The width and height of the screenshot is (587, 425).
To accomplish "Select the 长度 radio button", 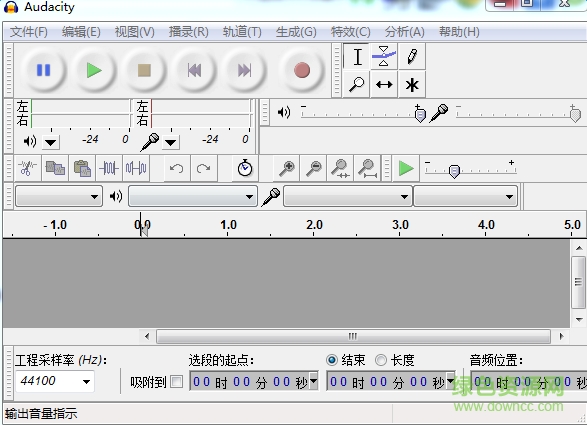I will coord(381,360).
